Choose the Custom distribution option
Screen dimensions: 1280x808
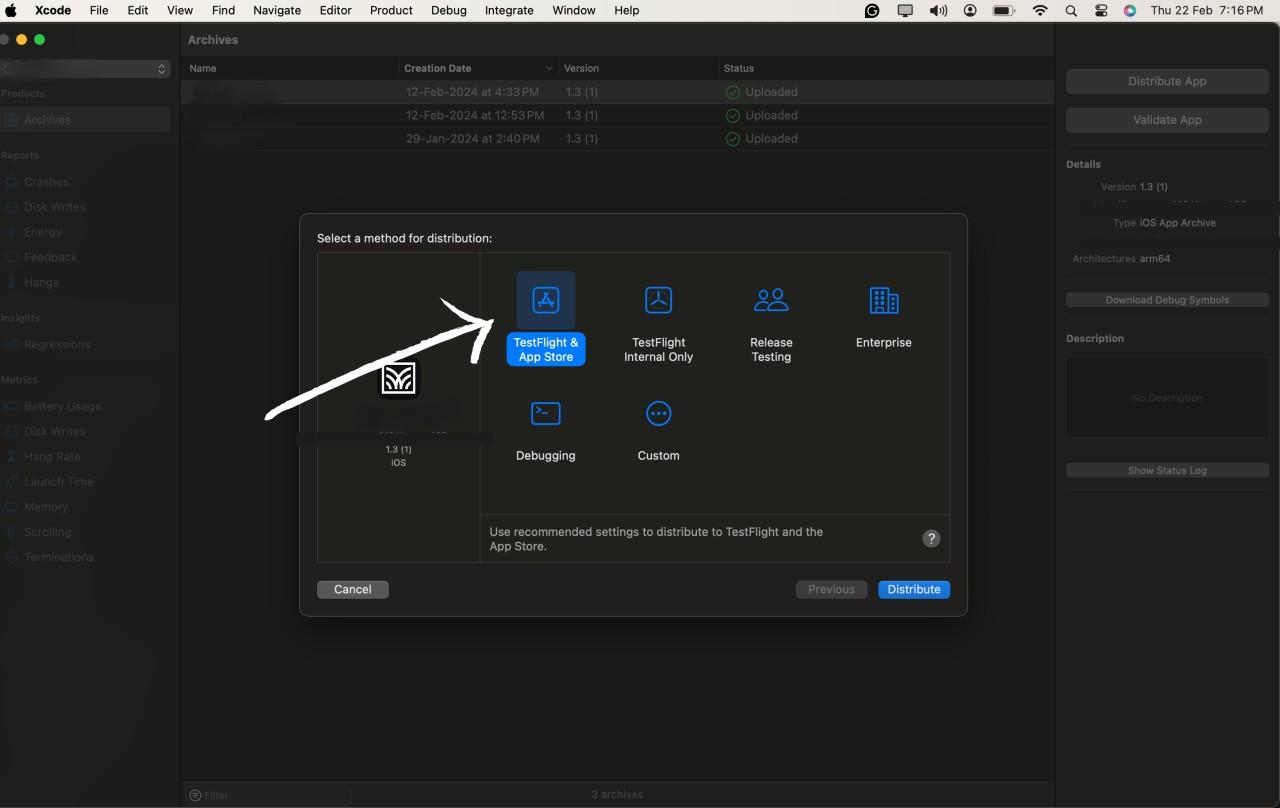[x=658, y=429]
